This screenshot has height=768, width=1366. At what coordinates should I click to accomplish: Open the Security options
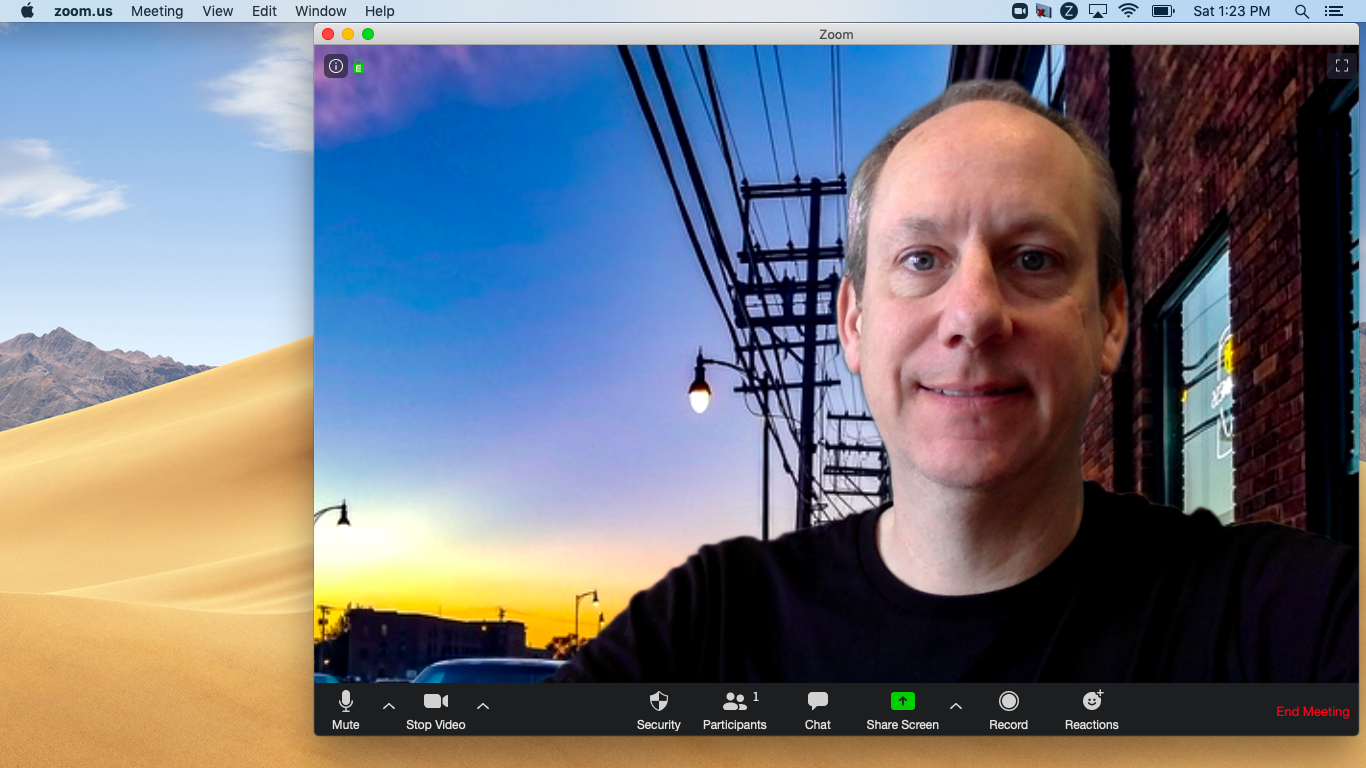pyautogui.click(x=658, y=710)
